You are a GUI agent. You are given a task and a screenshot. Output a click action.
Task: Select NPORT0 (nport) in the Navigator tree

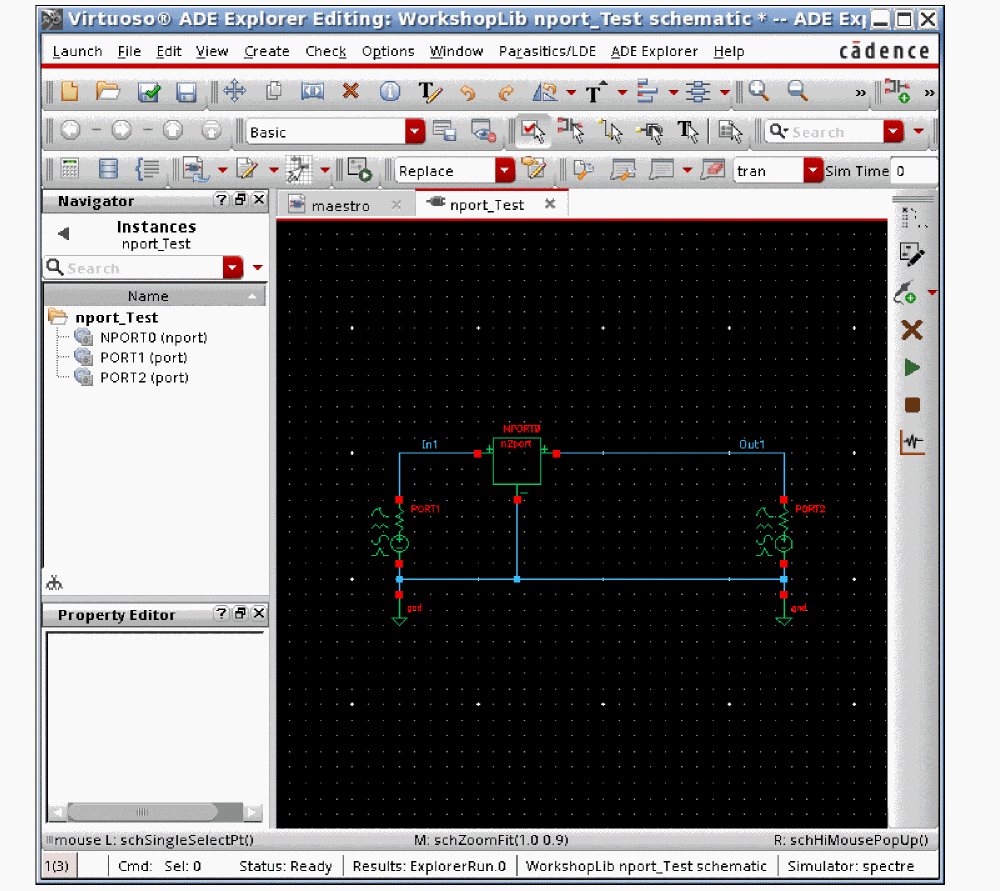153,337
